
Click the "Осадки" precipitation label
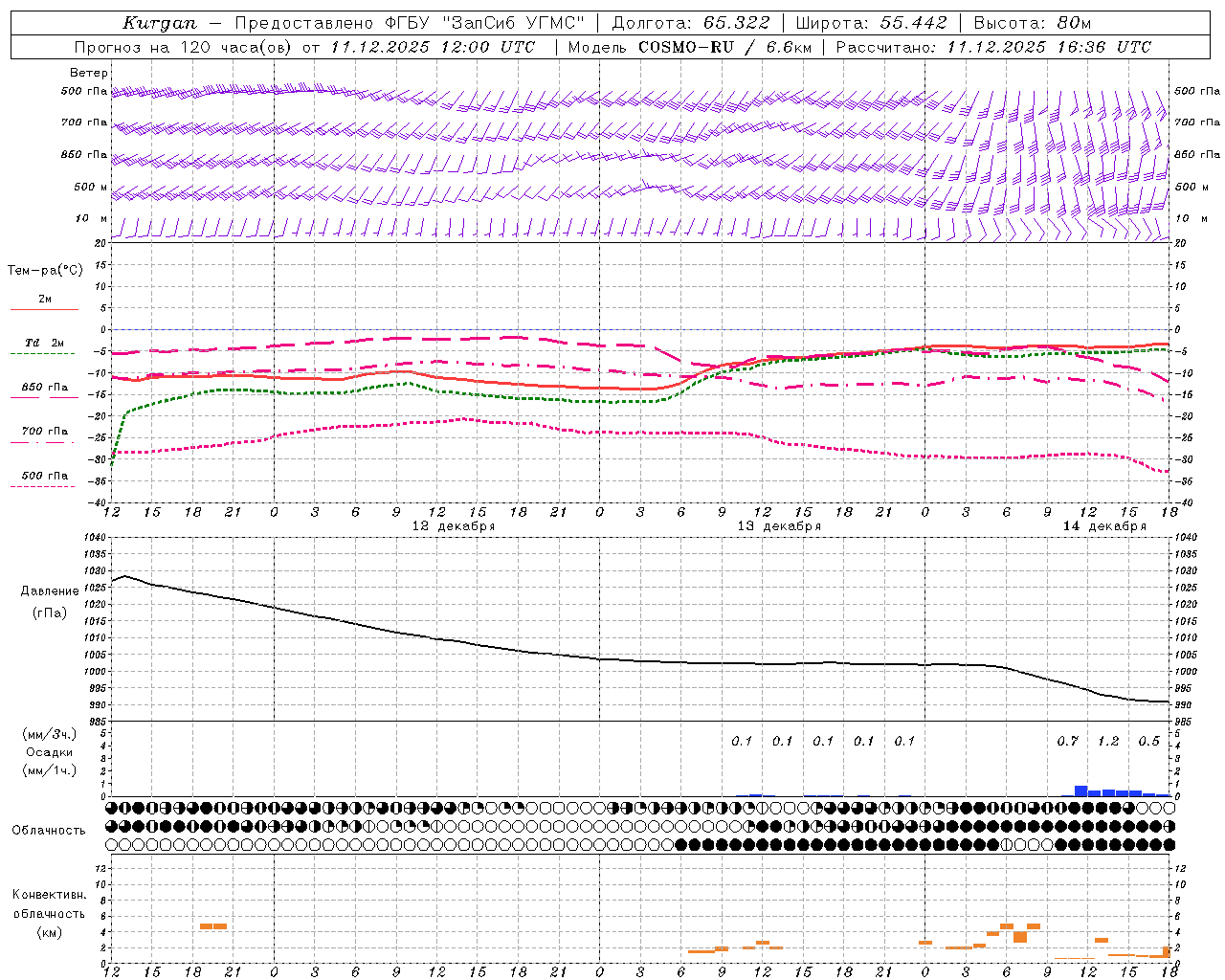pos(50,752)
